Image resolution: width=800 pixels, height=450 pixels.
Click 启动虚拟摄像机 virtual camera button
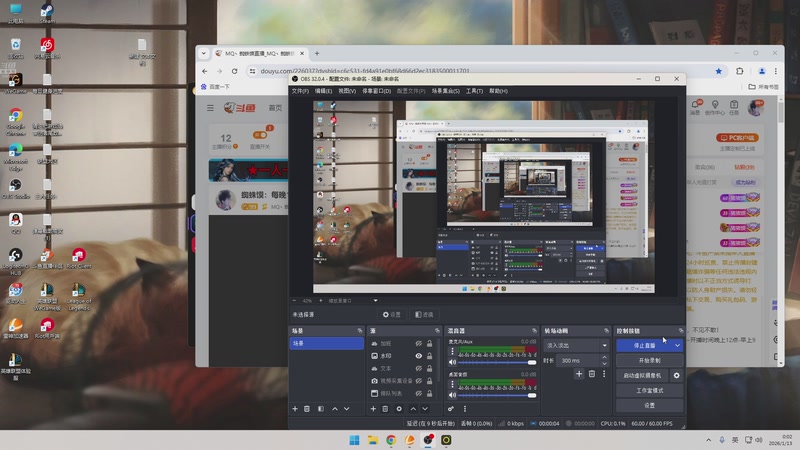tap(642, 376)
